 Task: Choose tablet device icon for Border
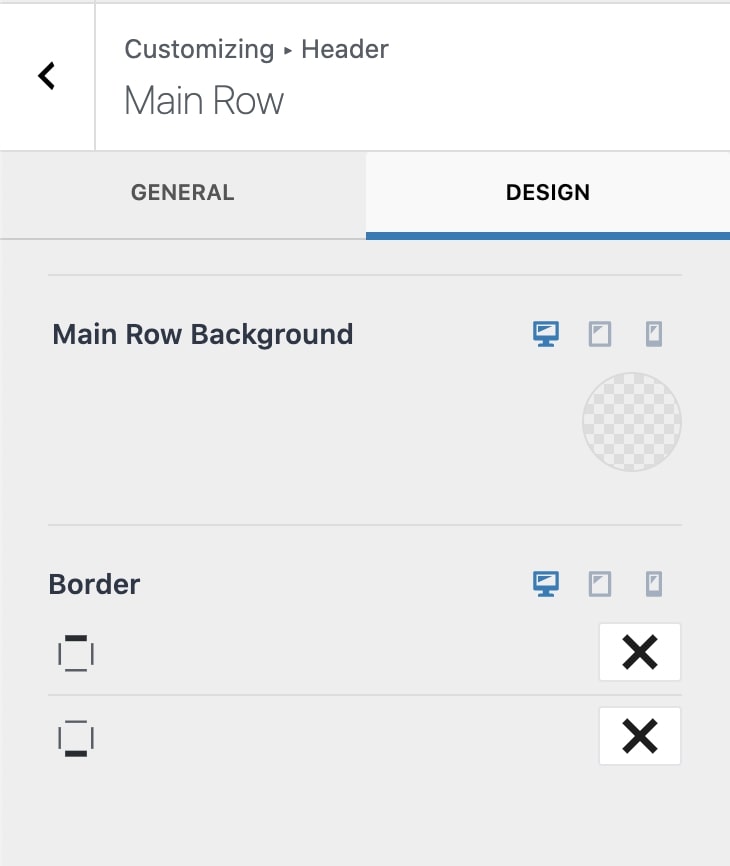tap(600, 584)
